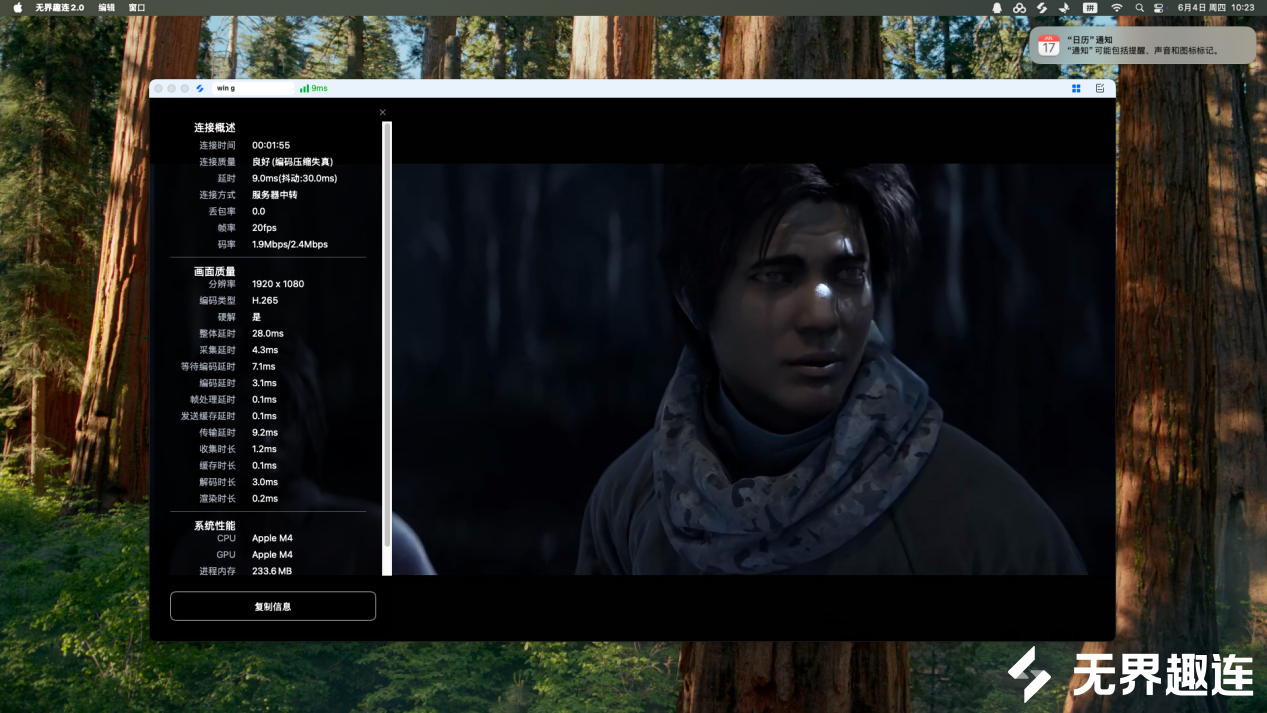Click the green 9ms signal strength indicator
The width and height of the screenshot is (1267, 713).
[x=313, y=88]
